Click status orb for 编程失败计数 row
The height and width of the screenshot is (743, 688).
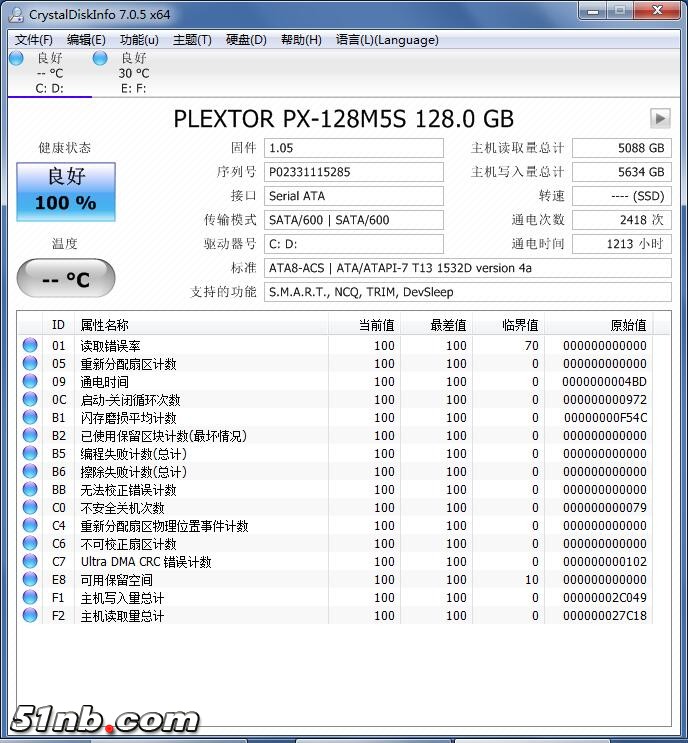pos(30,453)
